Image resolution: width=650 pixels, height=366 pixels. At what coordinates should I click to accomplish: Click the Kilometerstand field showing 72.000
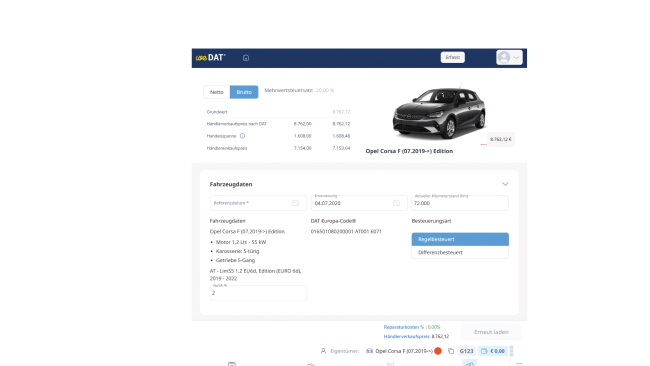point(460,203)
